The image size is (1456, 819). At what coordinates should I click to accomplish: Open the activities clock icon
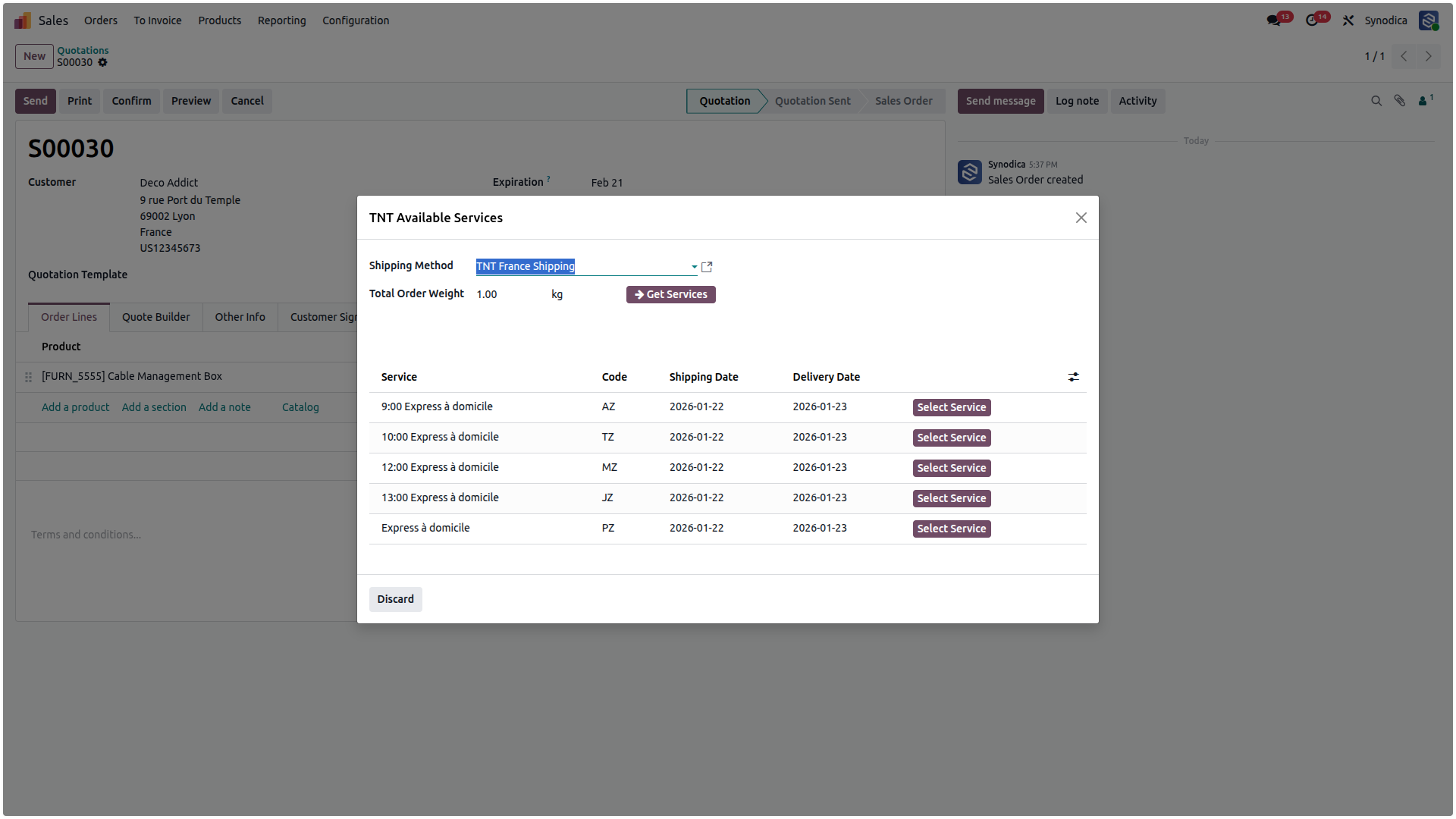tap(1312, 20)
